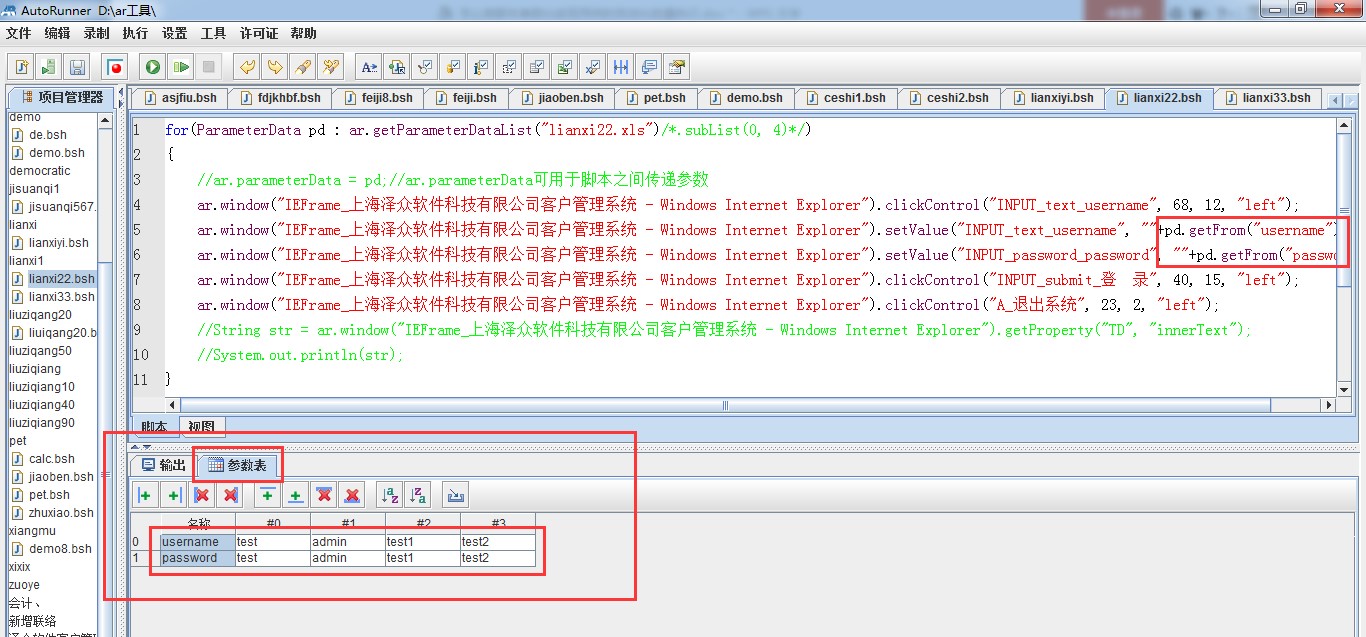
Task: Switch to the ceshi1.bsh tab
Action: (853, 98)
